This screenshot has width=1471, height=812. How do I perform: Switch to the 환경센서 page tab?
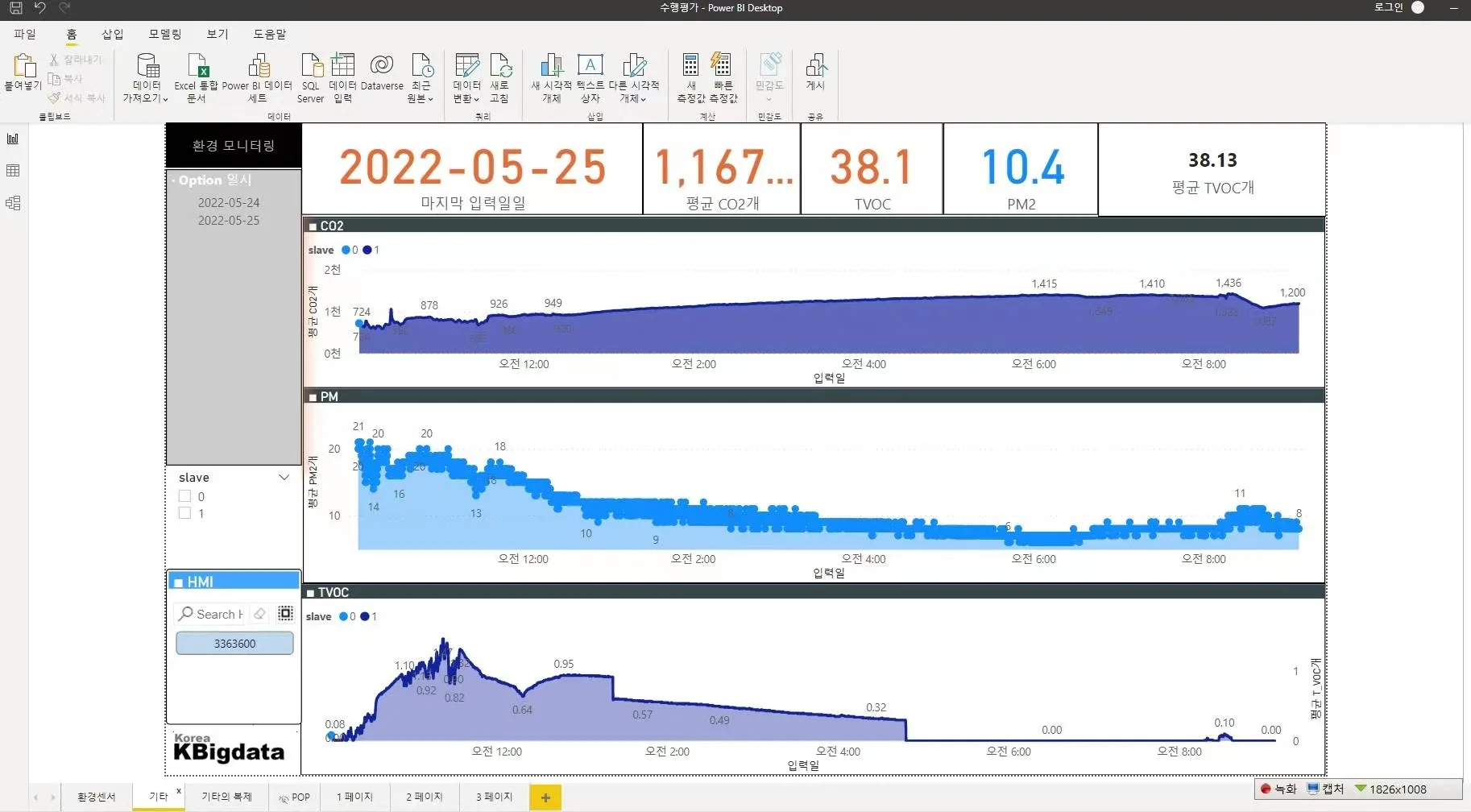pos(96,797)
